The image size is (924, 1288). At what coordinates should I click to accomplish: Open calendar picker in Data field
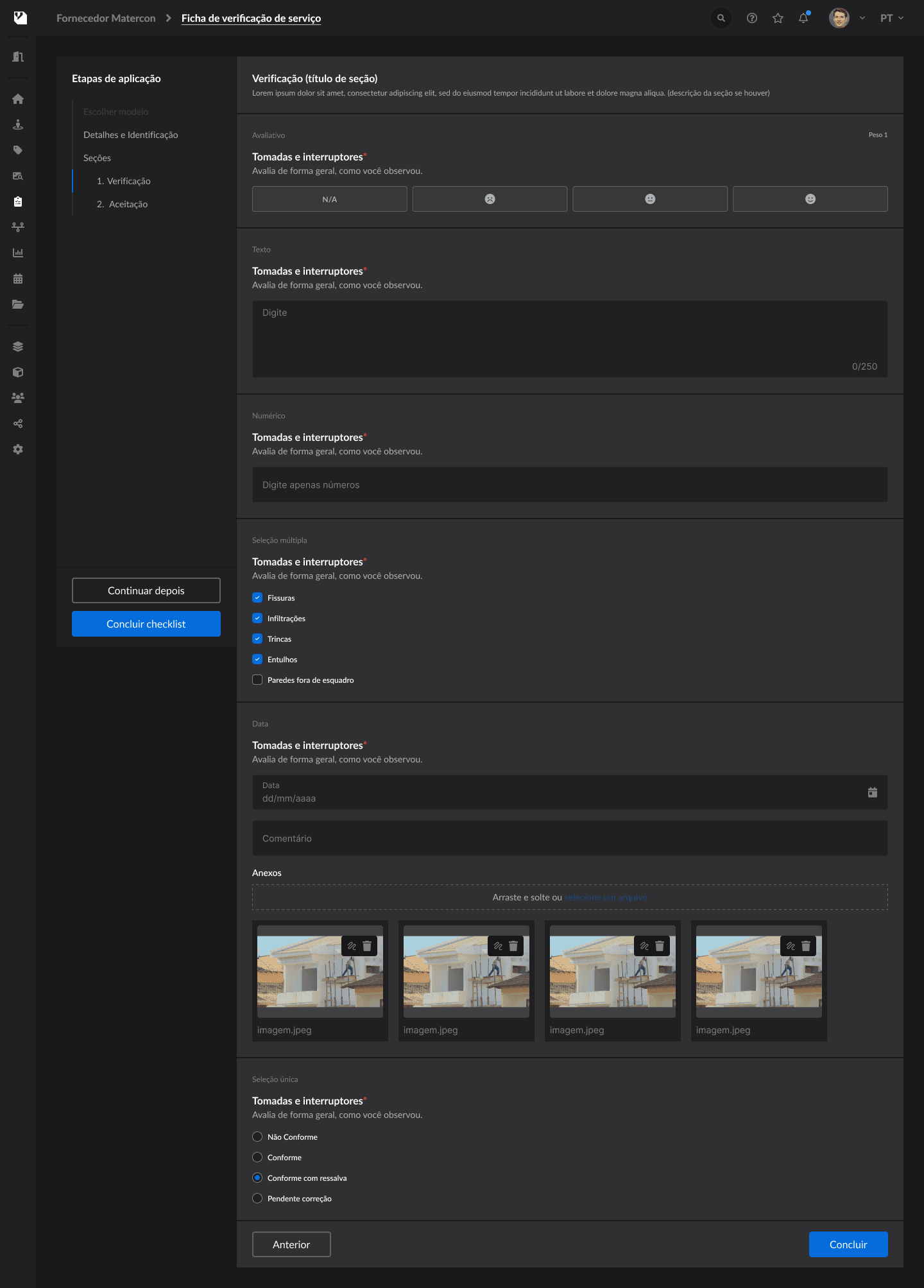(x=872, y=793)
